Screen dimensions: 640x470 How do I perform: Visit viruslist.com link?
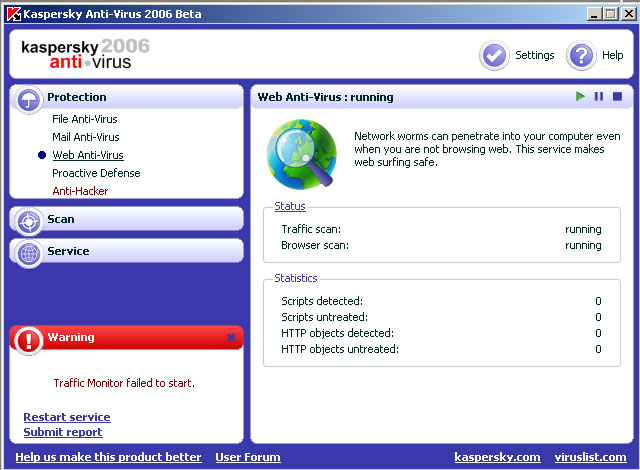pos(590,457)
